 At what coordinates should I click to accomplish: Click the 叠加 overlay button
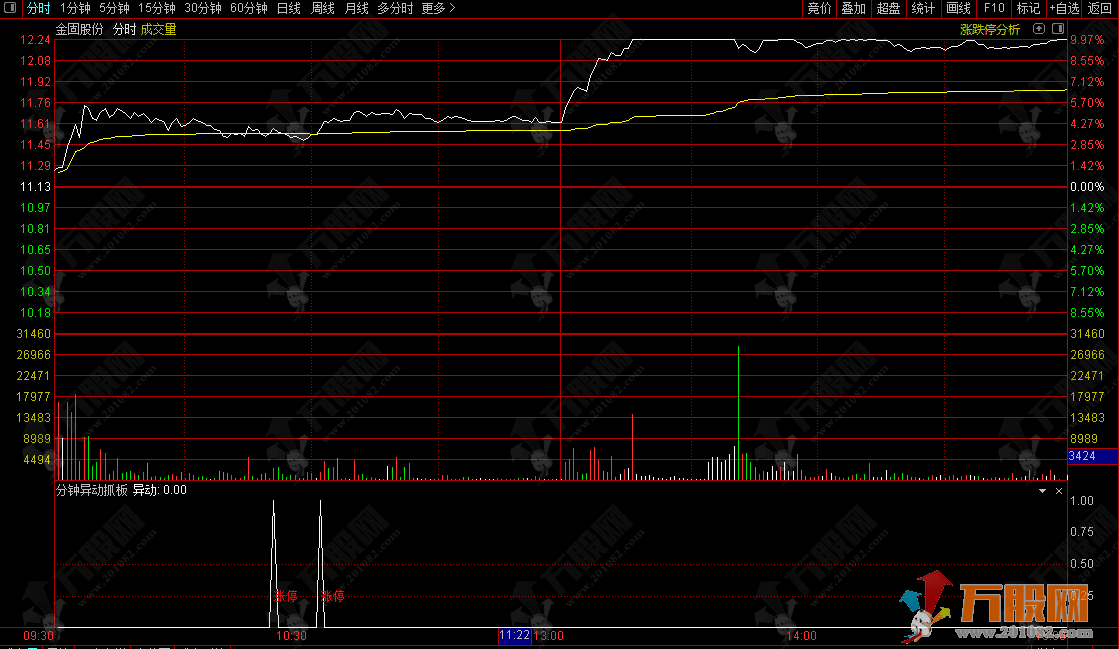click(853, 8)
